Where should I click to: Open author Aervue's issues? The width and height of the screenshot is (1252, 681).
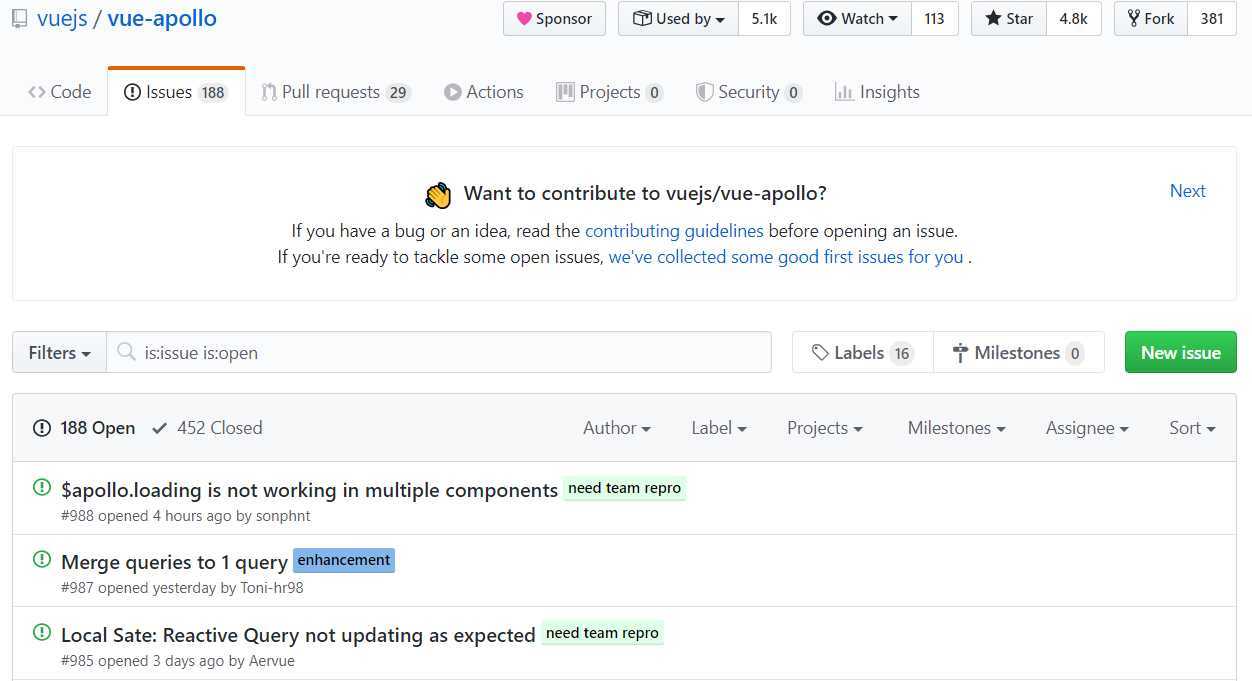click(x=271, y=661)
